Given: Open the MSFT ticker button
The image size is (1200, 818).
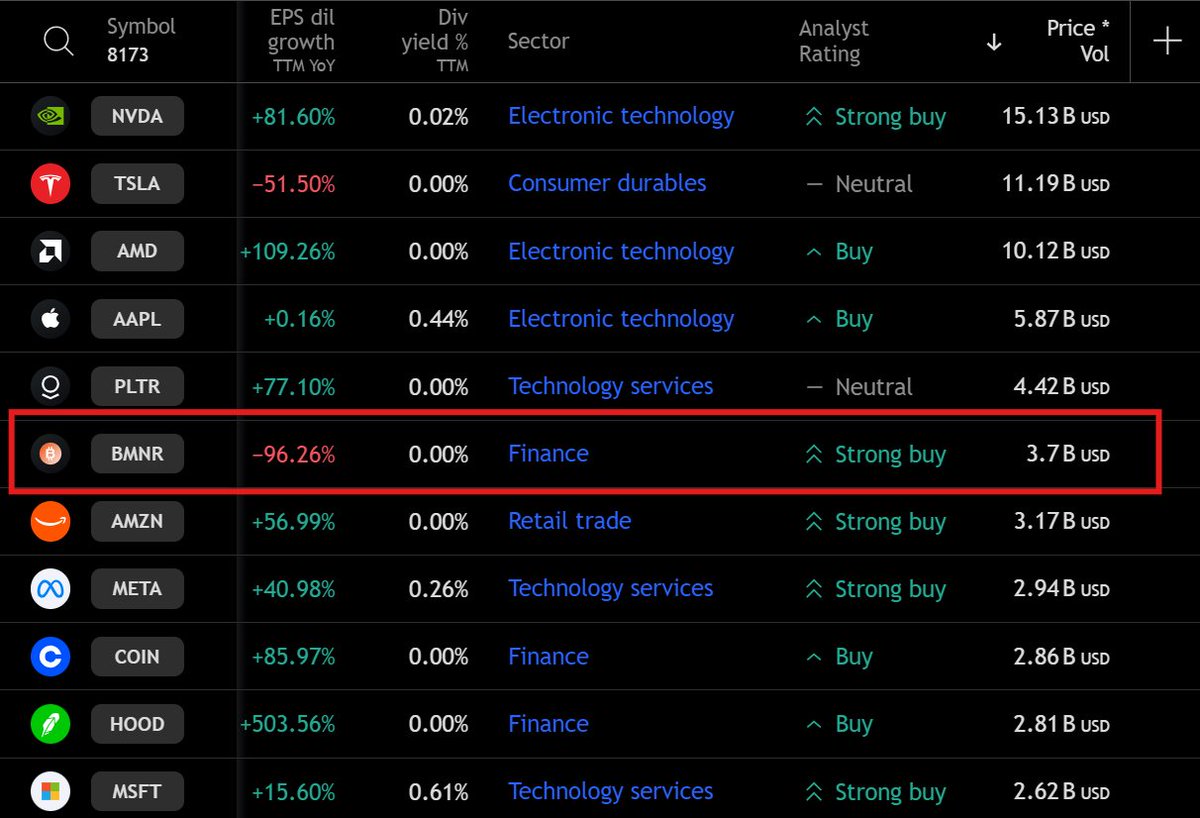Looking at the screenshot, I should (137, 791).
